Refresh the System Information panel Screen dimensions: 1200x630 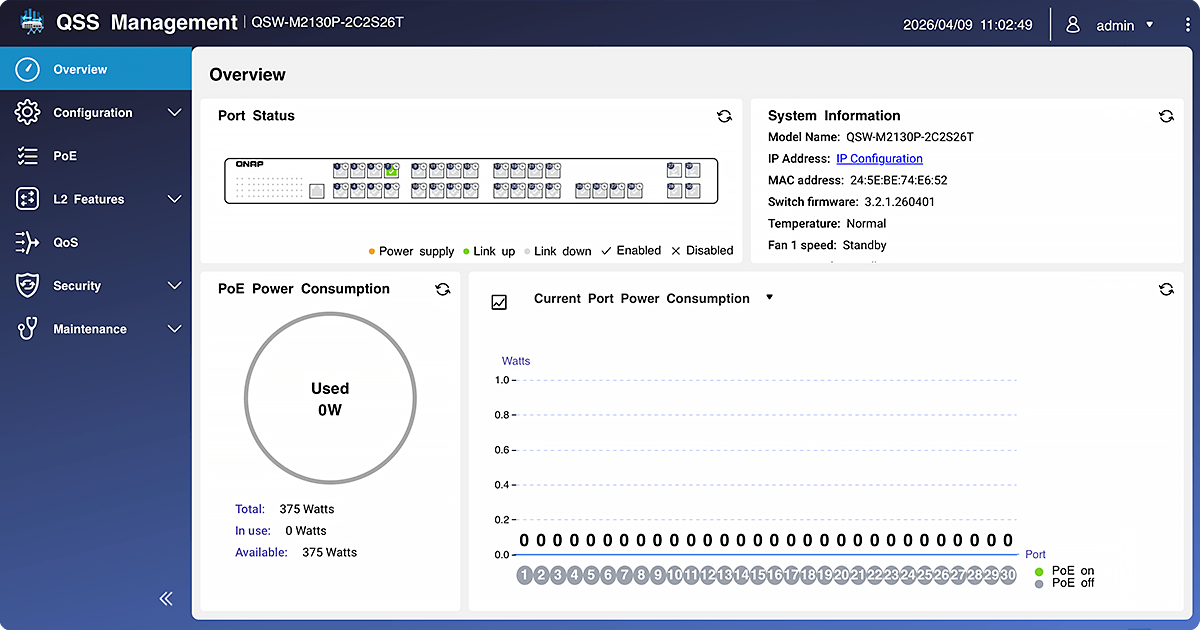pyautogui.click(x=1166, y=116)
